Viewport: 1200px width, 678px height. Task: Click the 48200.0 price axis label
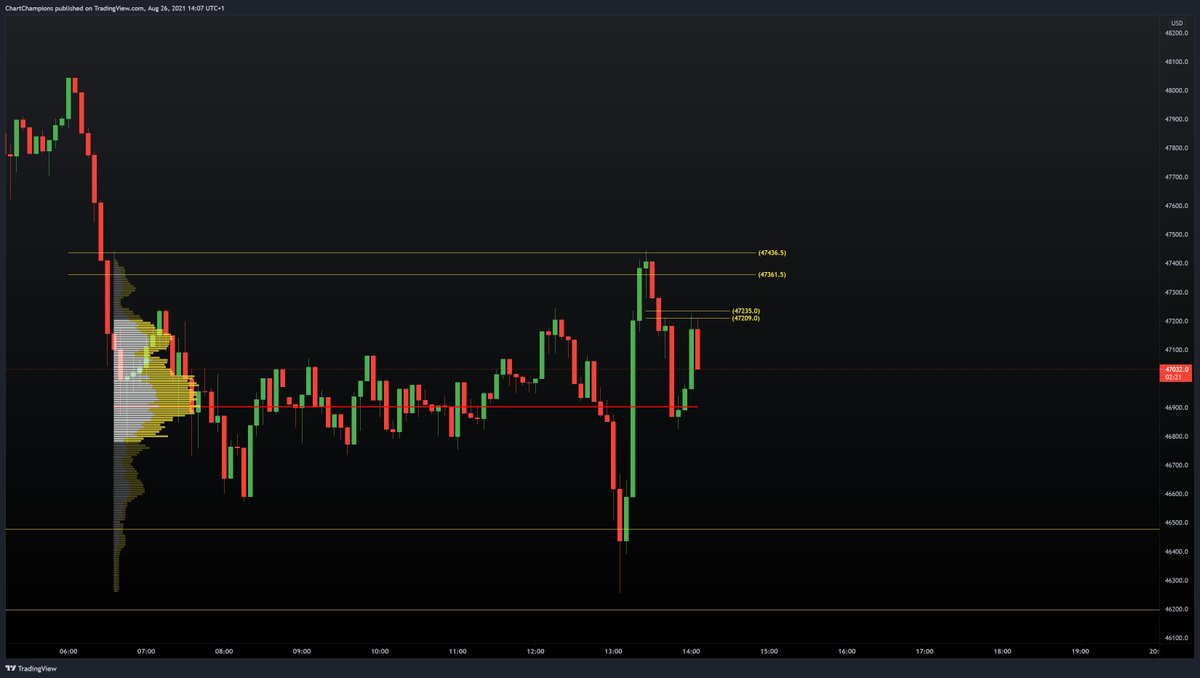1175,33
